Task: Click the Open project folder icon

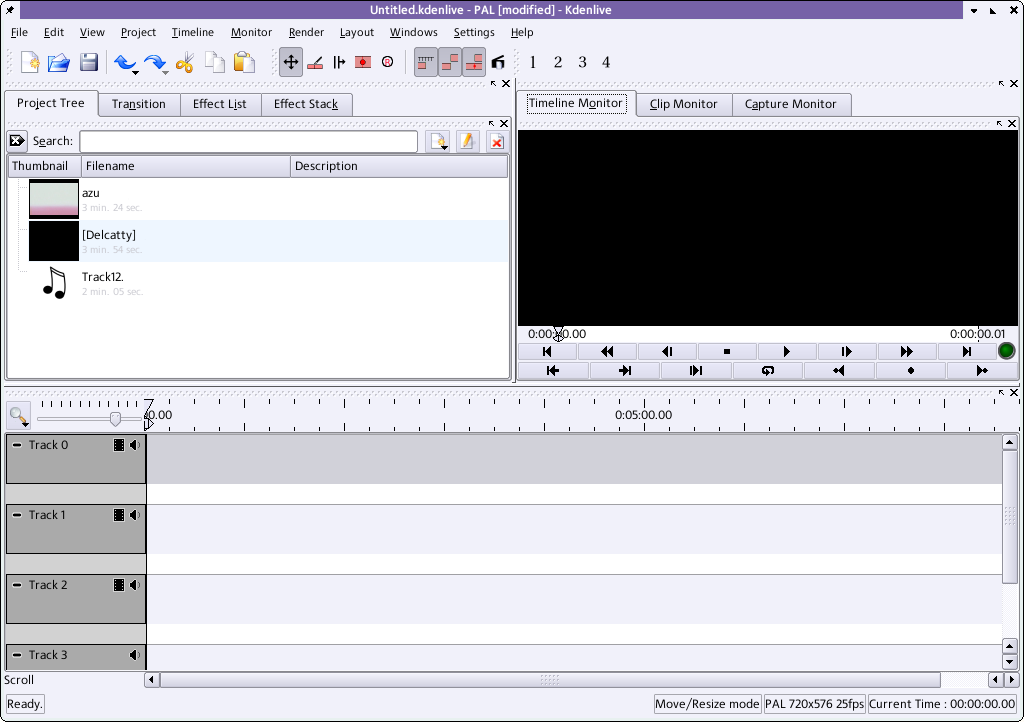Action: (59, 63)
